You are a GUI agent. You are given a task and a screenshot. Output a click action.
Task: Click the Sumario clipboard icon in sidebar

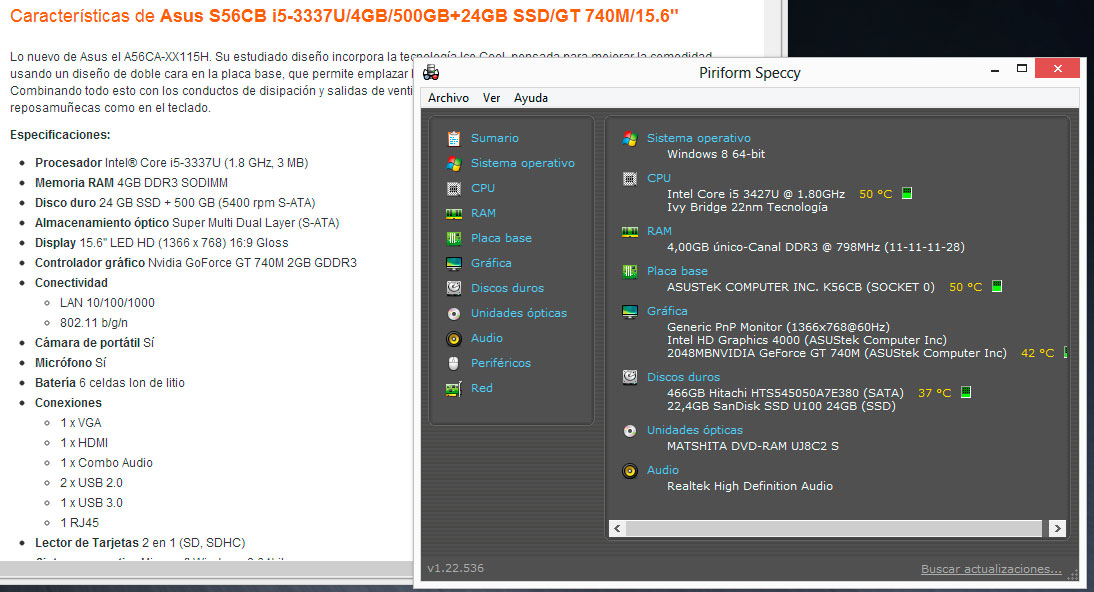pos(454,138)
